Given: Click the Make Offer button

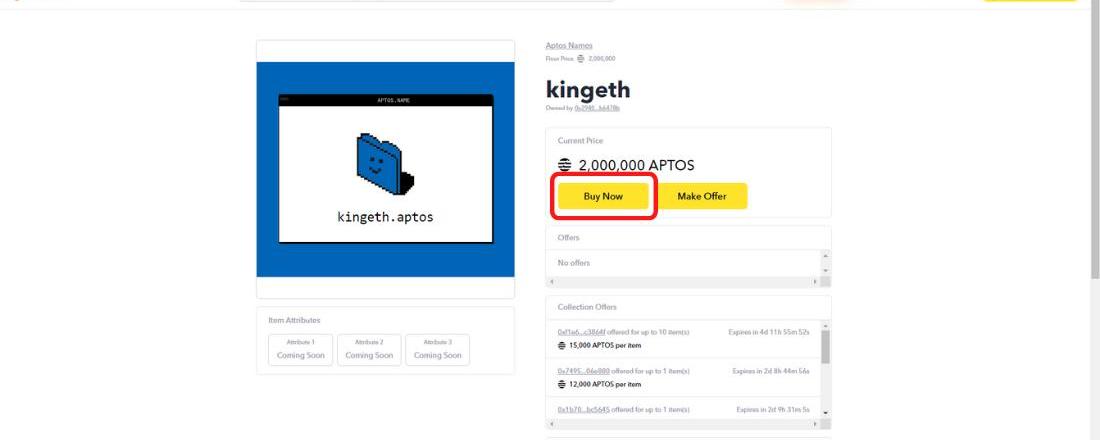Looking at the screenshot, I should coord(702,196).
